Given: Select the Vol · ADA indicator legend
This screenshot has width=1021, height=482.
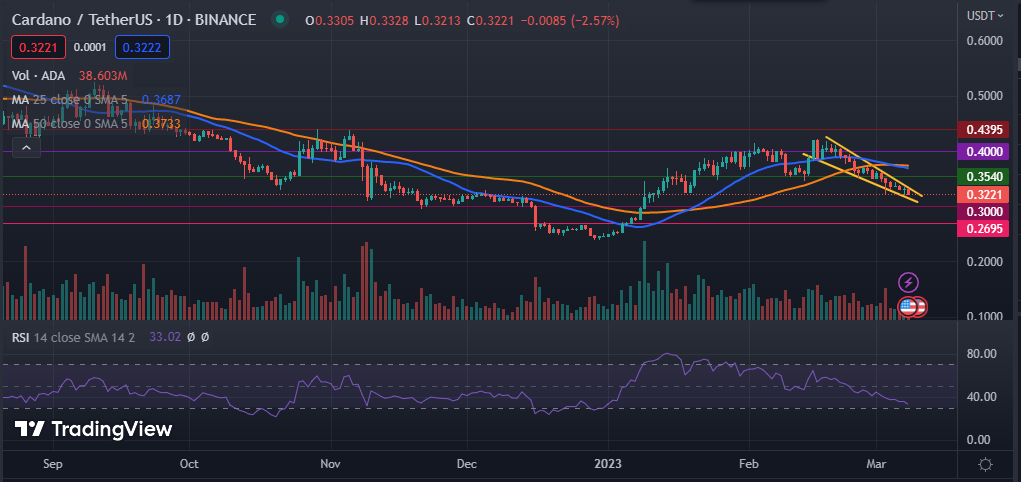Looking at the screenshot, I should pyautogui.click(x=38, y=76).
